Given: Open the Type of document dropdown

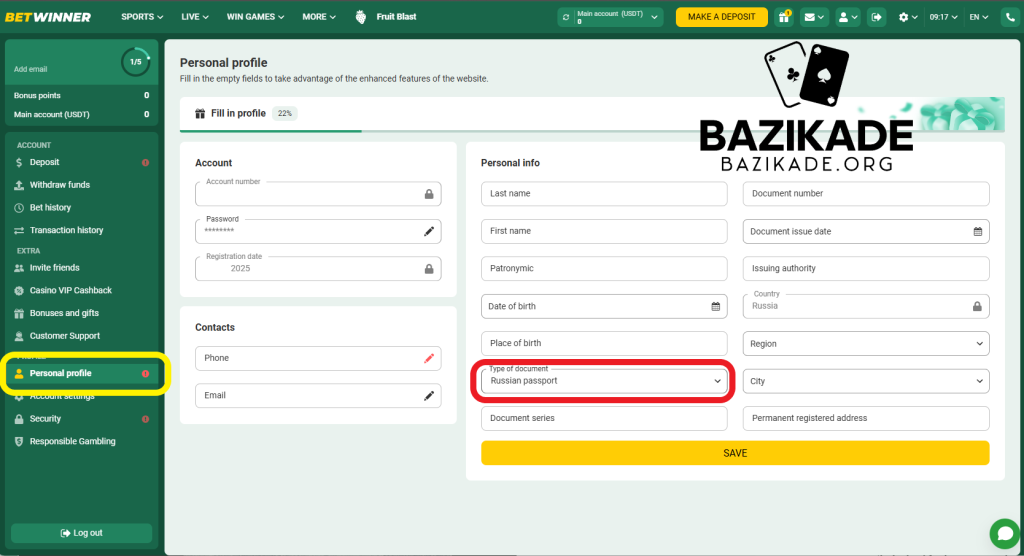Looking at the screenshot, I should [x=603, y=381].
